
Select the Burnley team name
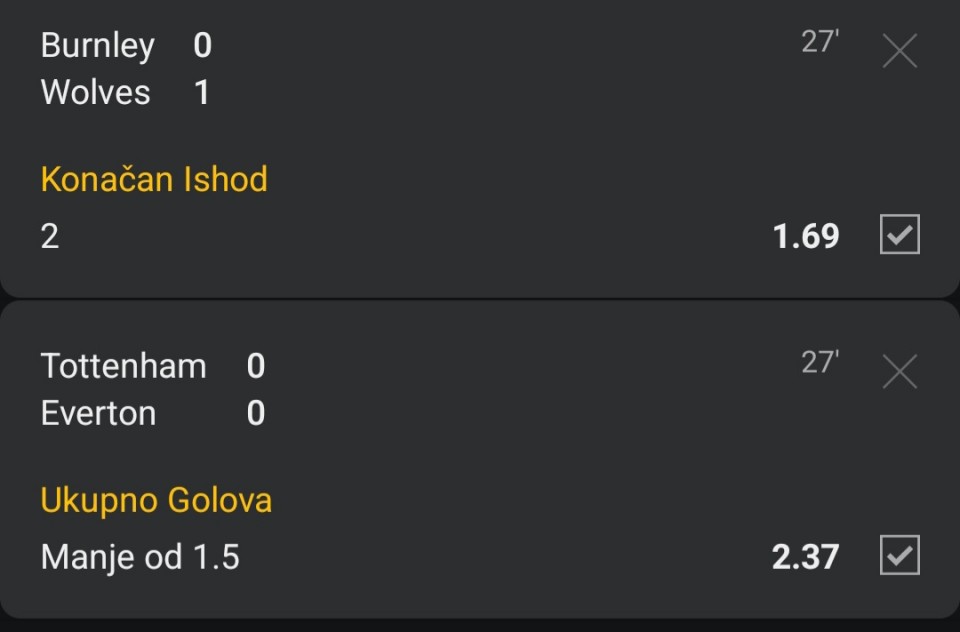point(97,46)
